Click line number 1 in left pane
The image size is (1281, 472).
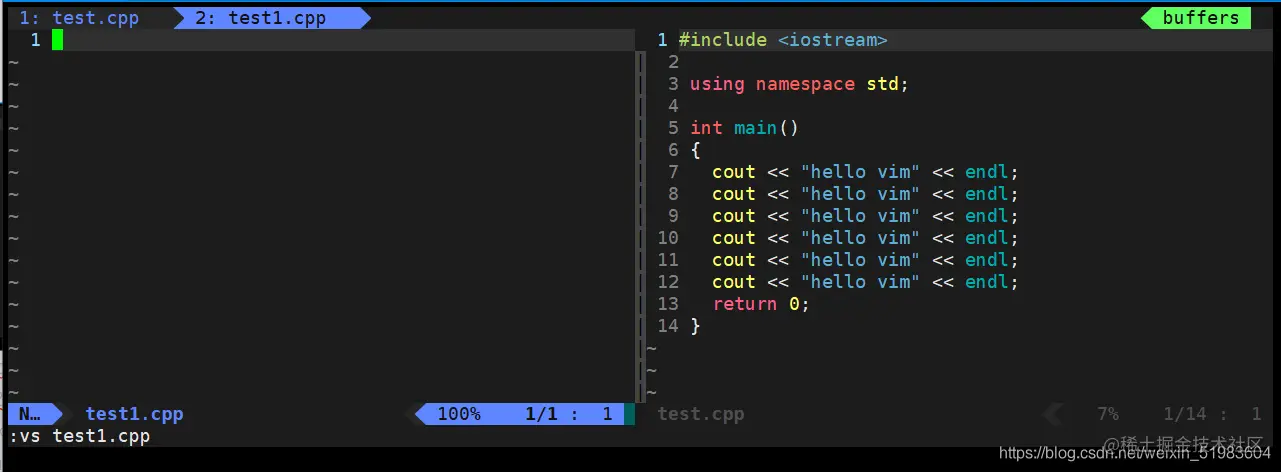[x=36, y=40]
